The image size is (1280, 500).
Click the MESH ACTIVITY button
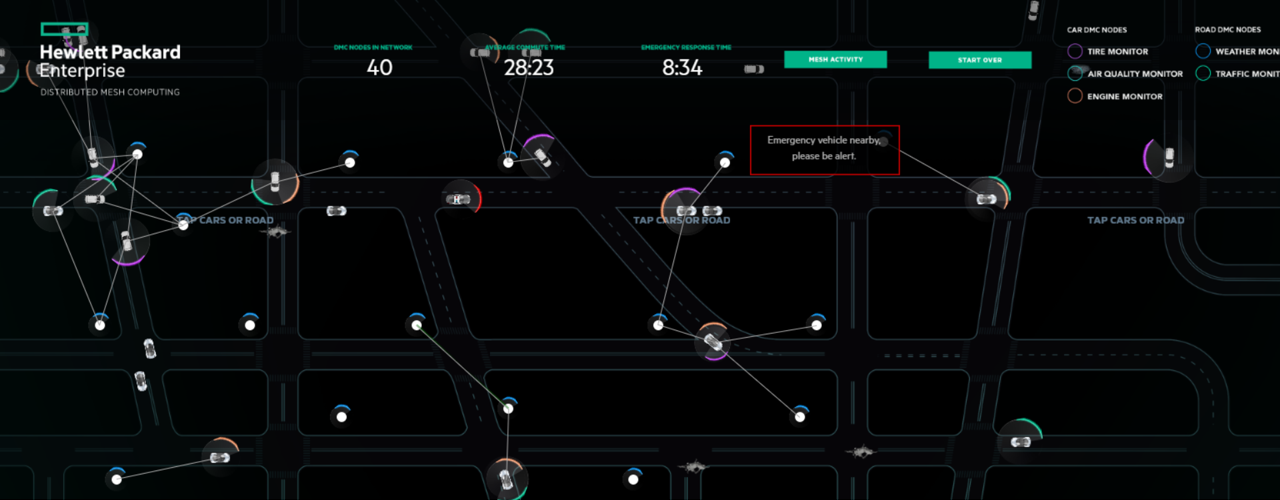(x=835, y=60)
